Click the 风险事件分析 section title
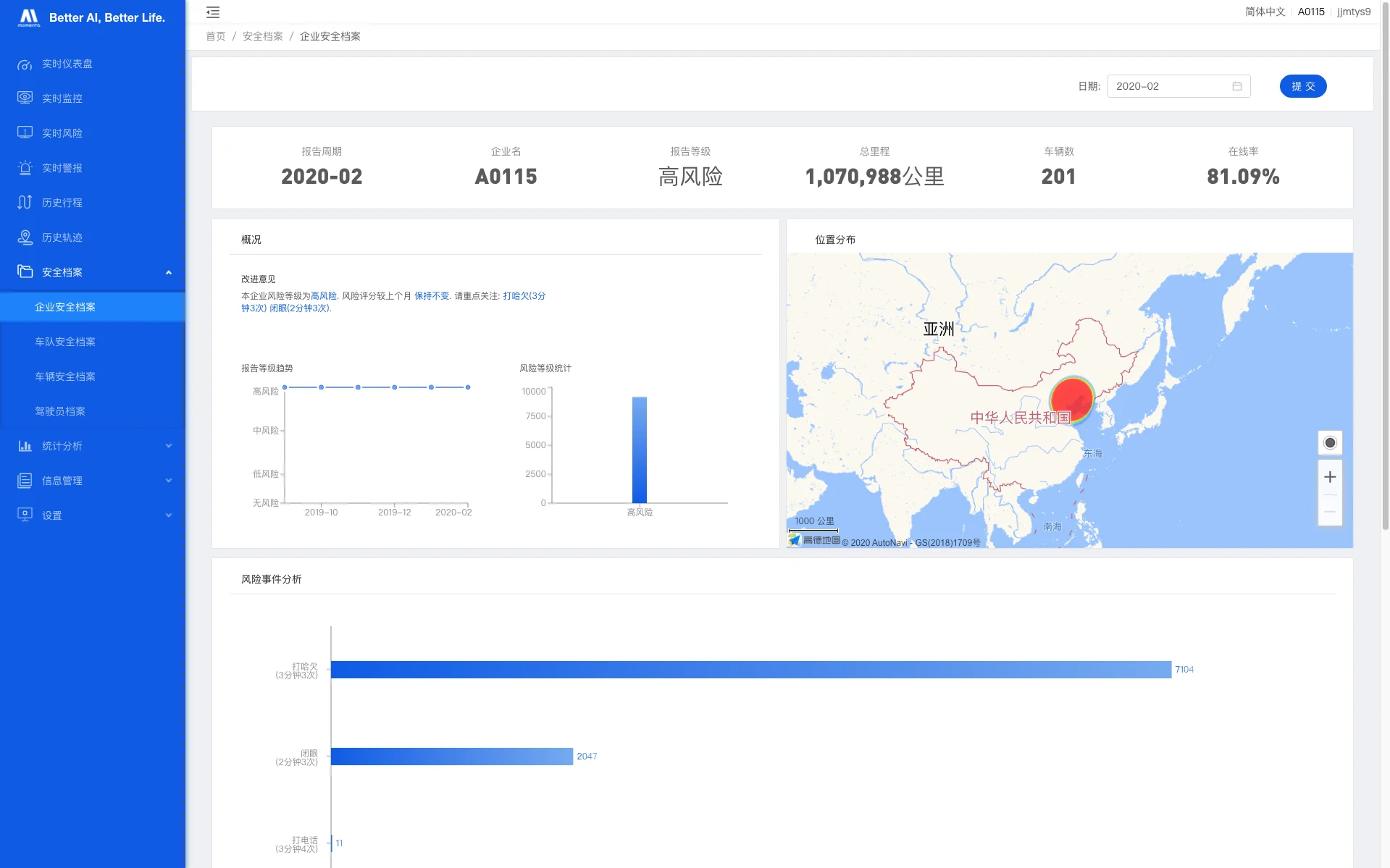 coord(272,579)
